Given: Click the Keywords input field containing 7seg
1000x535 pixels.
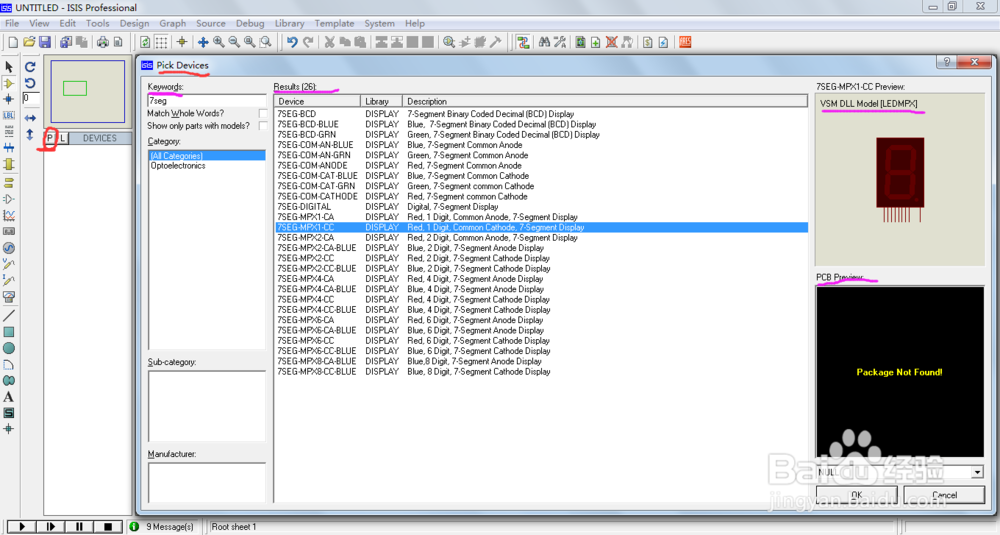Looking at the screenshot, I should [206, 101].
